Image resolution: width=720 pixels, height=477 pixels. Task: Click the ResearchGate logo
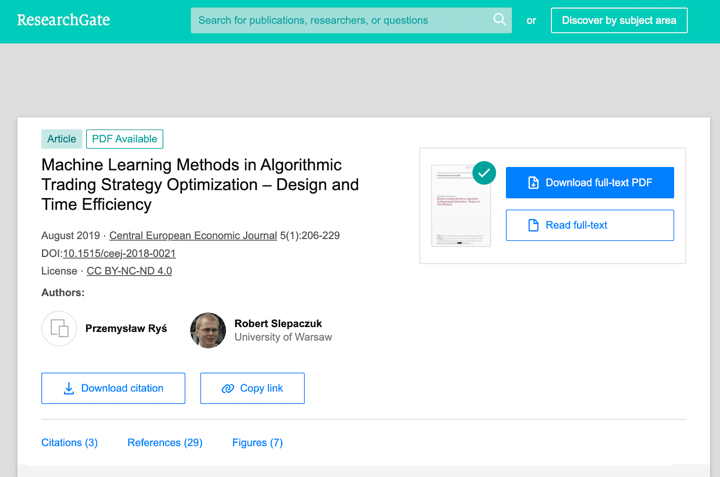pyautogui.click(x=63, y=20)
